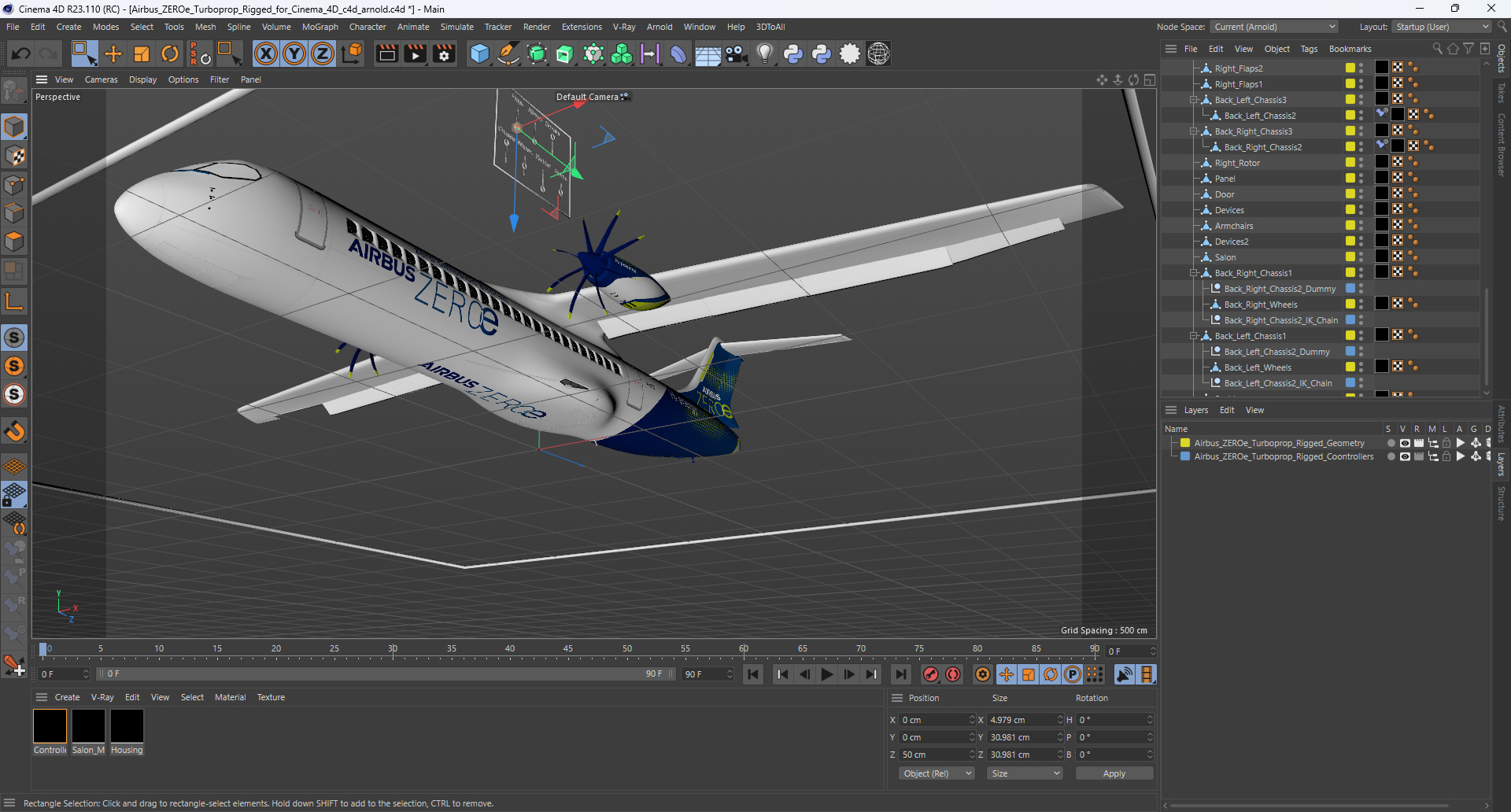The width and height of the screenshot is (1511, 812).
Task: Toggle visibility eye for Controllers layer
Action: tap(1405, 456)
